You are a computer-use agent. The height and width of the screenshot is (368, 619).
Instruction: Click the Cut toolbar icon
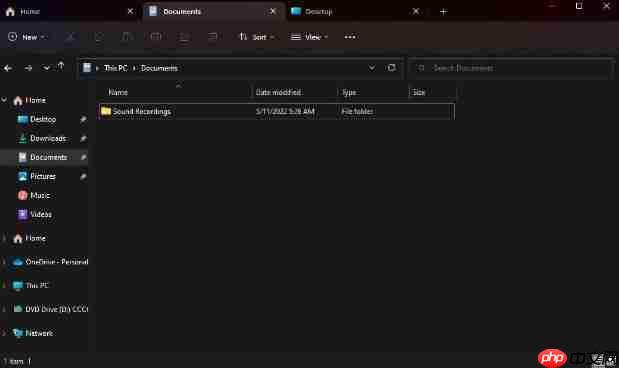[70, 37]
